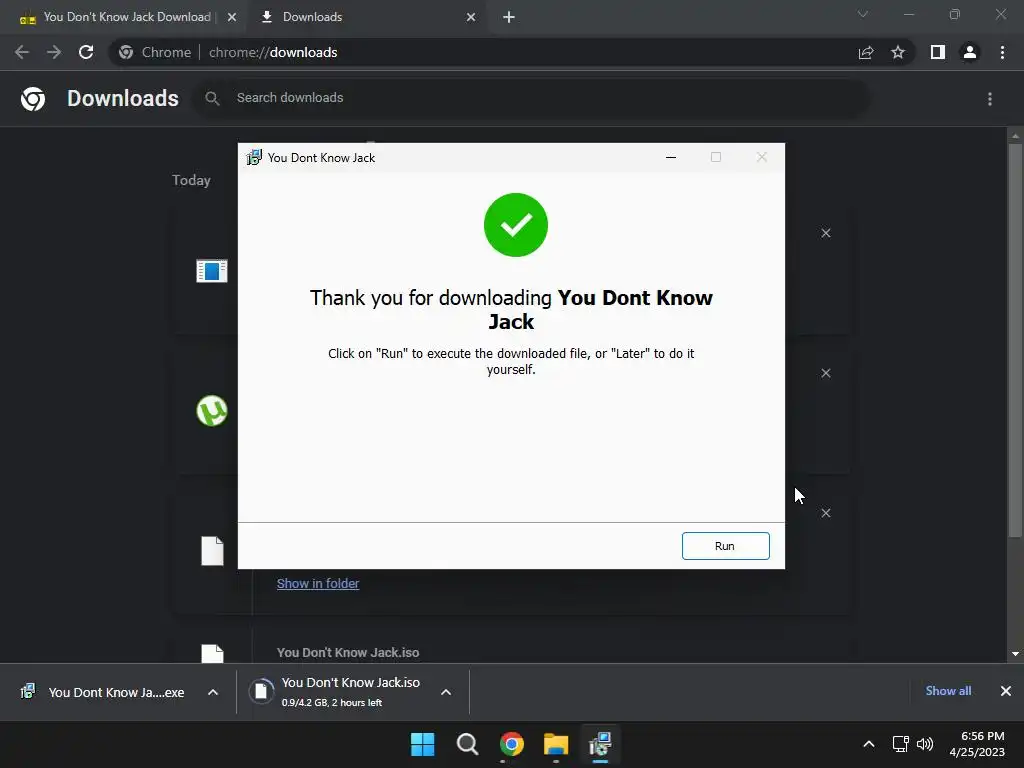Remove the first download entry from list
Screen dimensions: 1024x768
(826, 233)
